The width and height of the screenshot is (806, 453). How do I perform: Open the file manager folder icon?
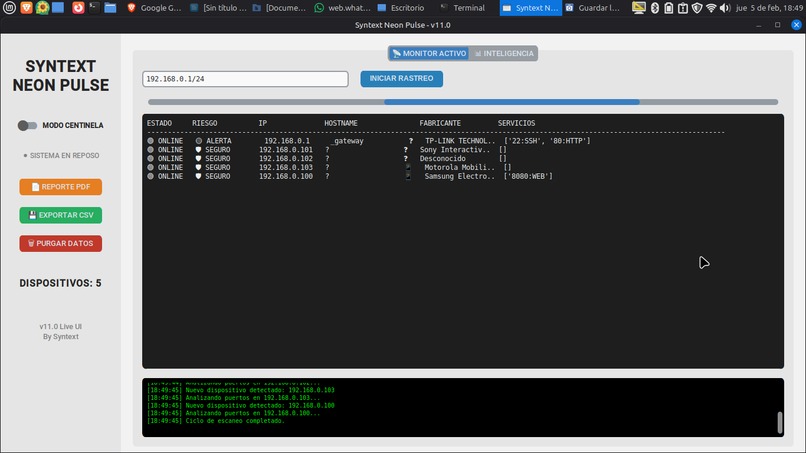[110, 8]
